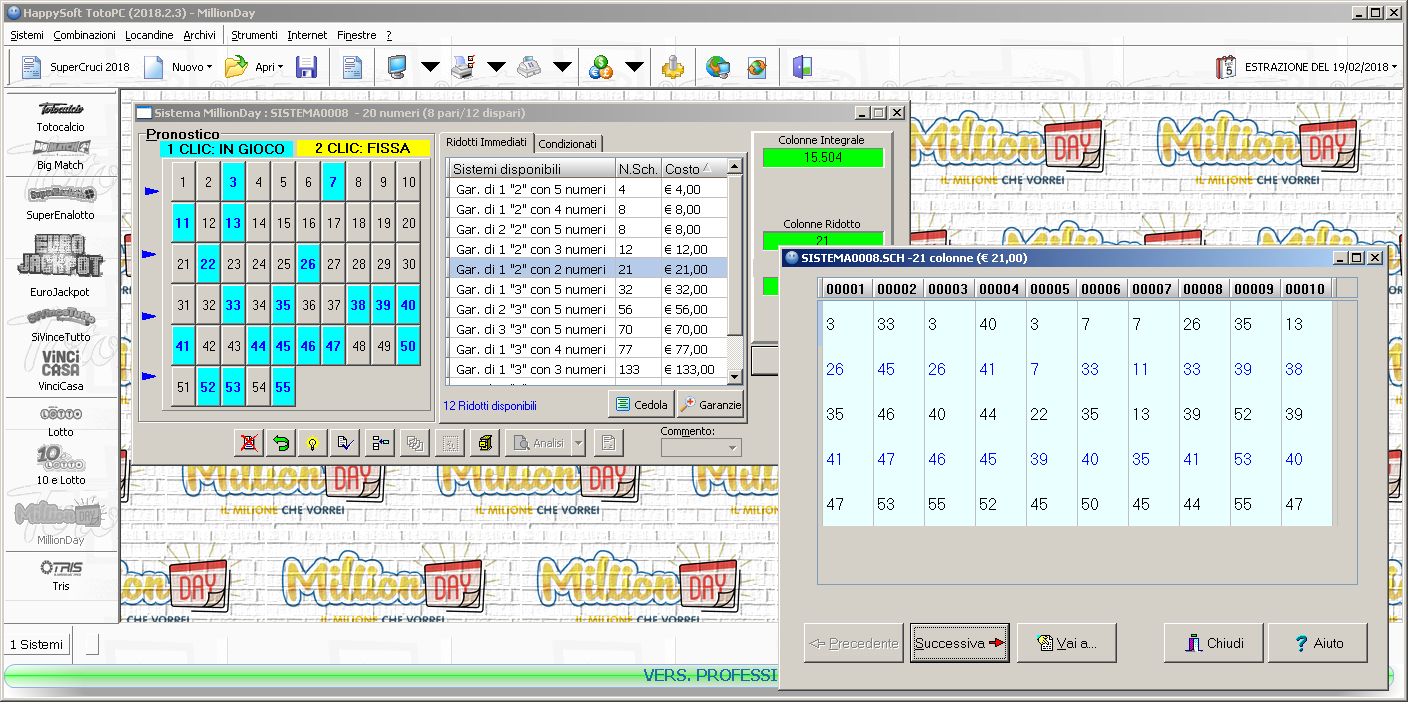Toggle number 33 in the Pronostico grid
1408x702 pixels.
234,306
